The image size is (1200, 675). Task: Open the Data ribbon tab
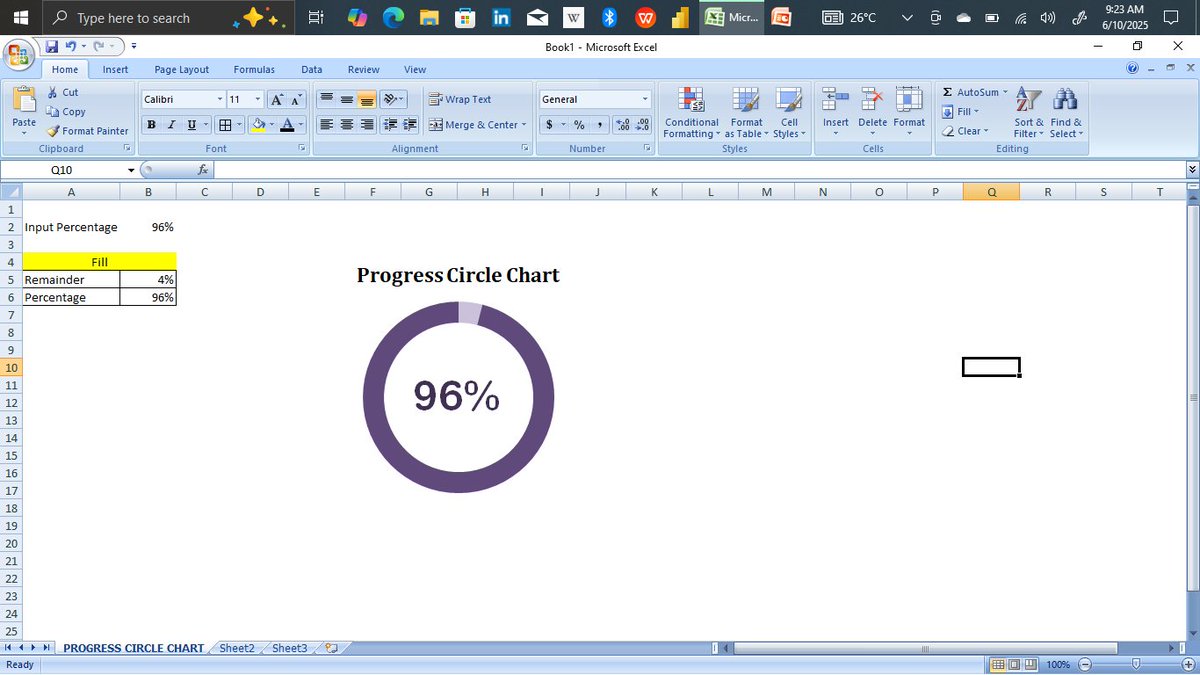[312, 69]
